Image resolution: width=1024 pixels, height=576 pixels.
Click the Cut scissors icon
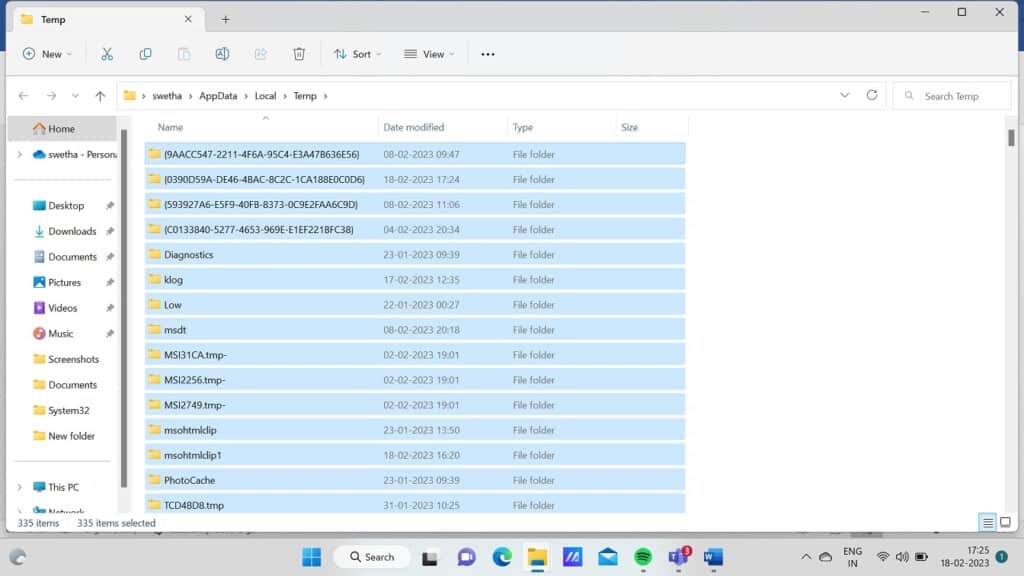pyautogui.click(x=107, y=54)
